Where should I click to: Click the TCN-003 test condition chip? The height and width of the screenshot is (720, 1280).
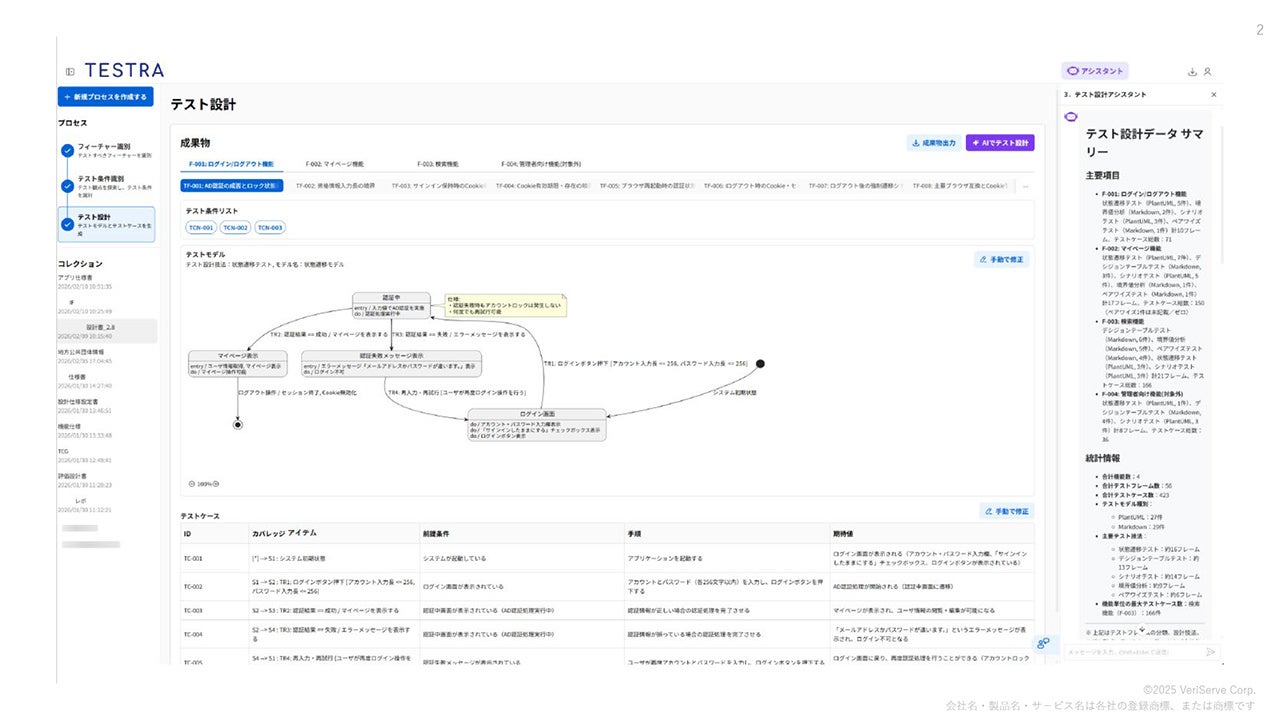coord(269,228)
